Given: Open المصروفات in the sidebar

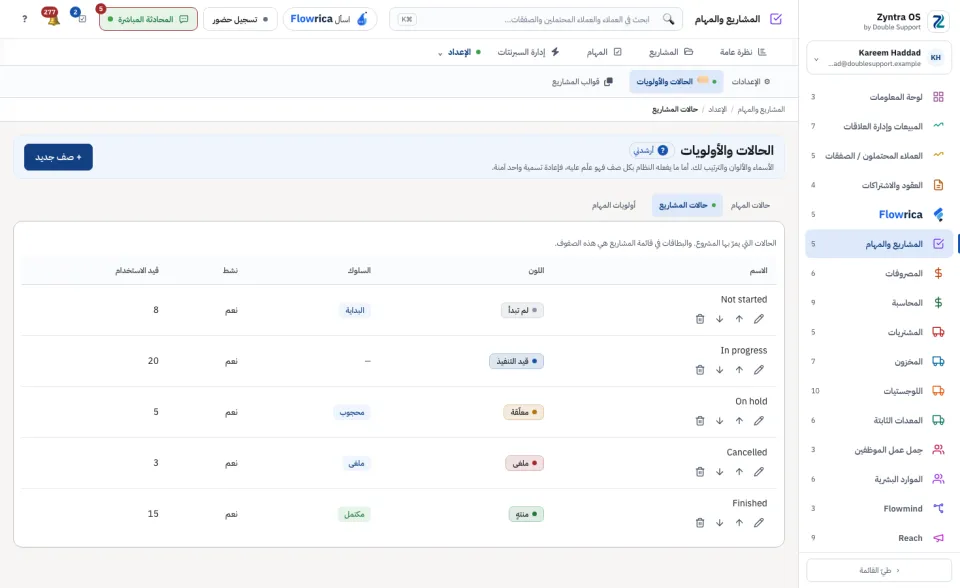Looking at the screenshot, I should pos(879,273).
